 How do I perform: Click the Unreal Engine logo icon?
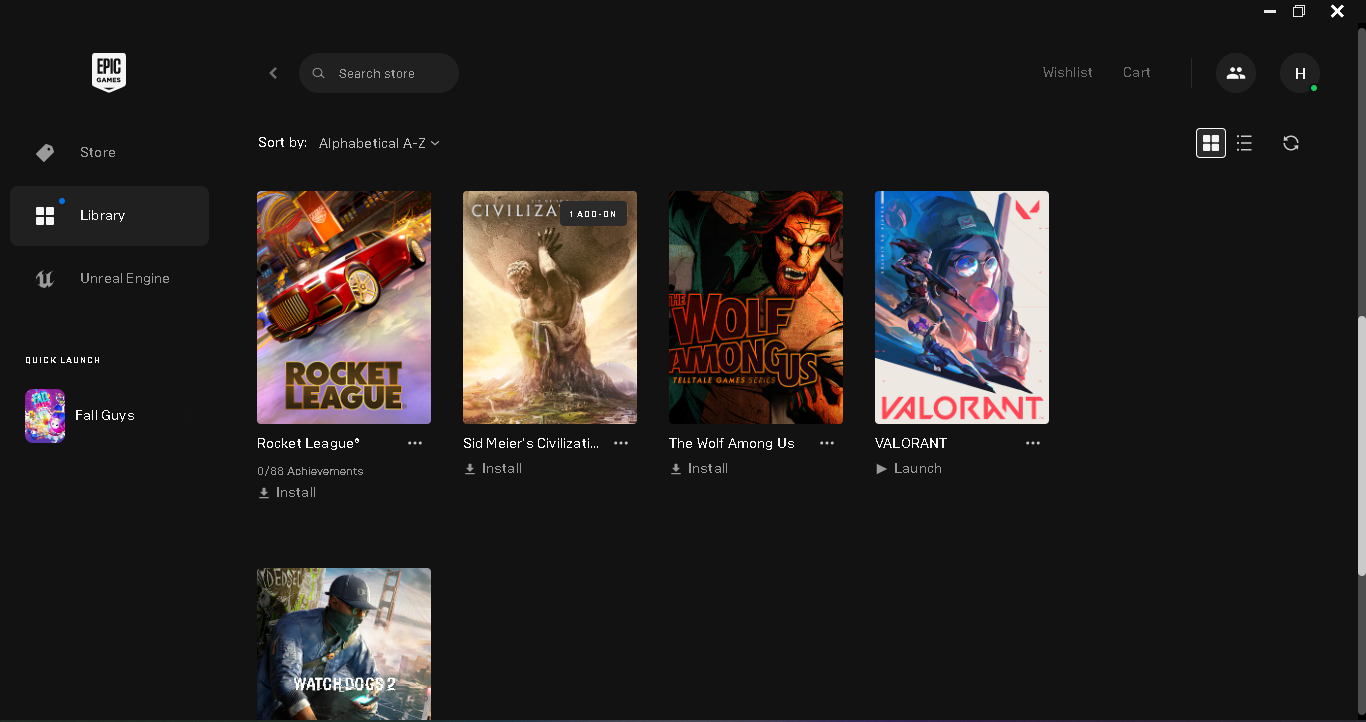click(45, 279)
